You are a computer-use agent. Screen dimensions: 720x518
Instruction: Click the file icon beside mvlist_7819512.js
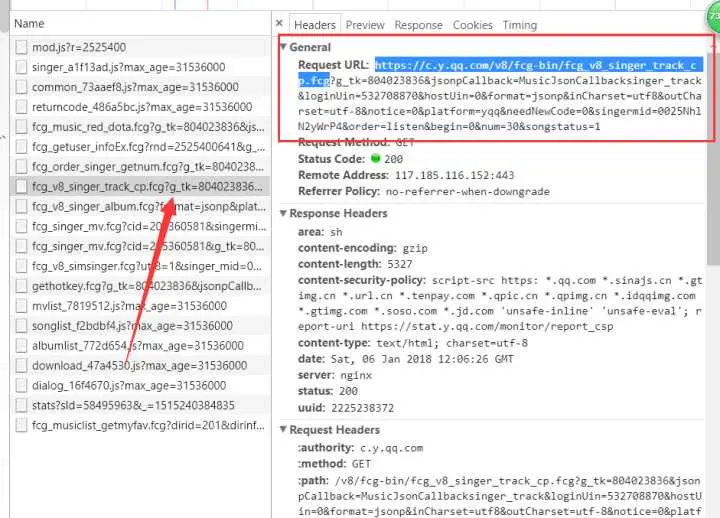click(21, 306)
